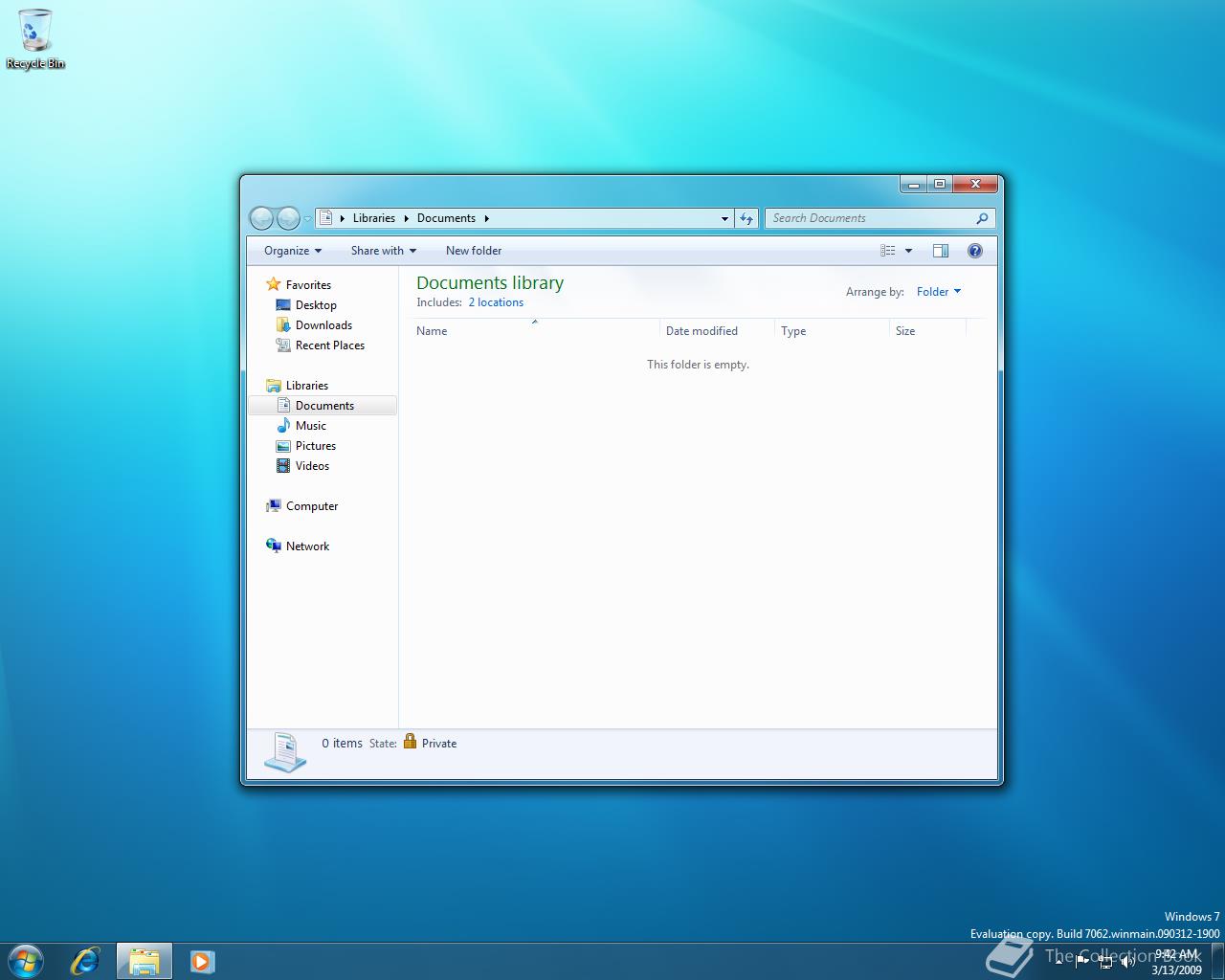Minimize the Documents window
1225x980 pixels.
click(914, 184)
